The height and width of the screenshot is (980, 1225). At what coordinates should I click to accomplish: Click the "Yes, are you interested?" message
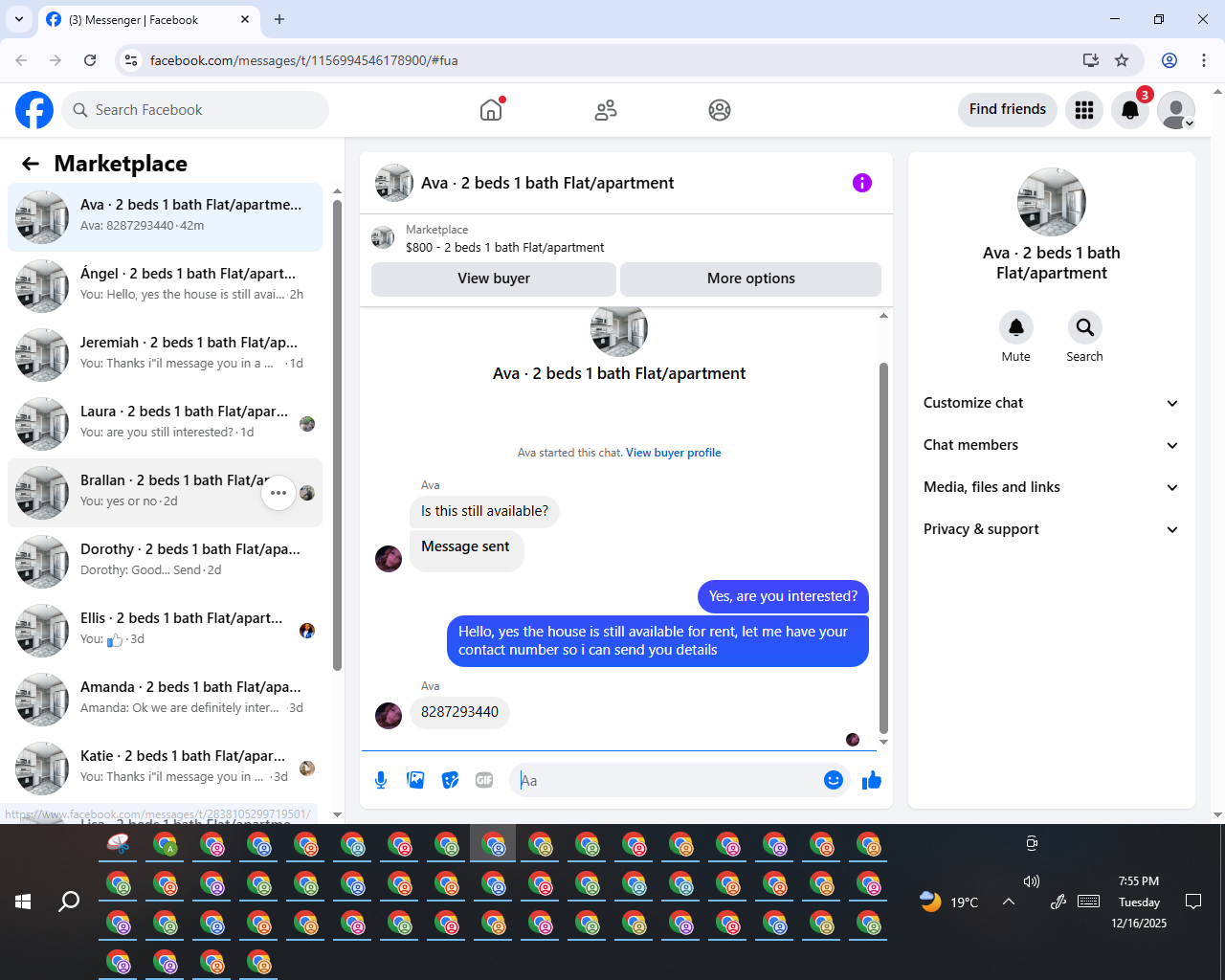pyautogui.click(x=783, y=596)
